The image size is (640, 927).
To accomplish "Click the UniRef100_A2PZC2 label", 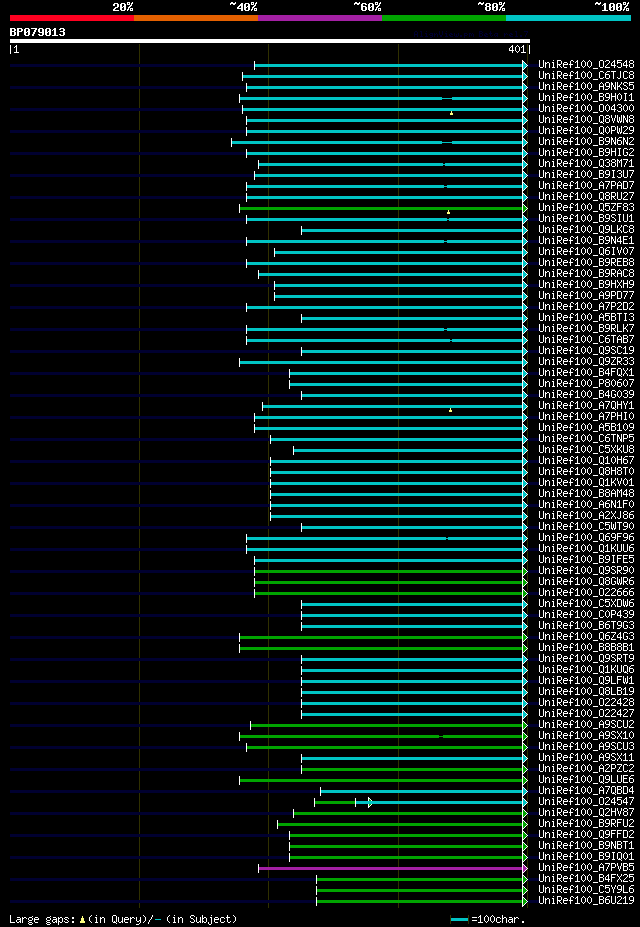I will pyautogui.click(x=586, y=769).
